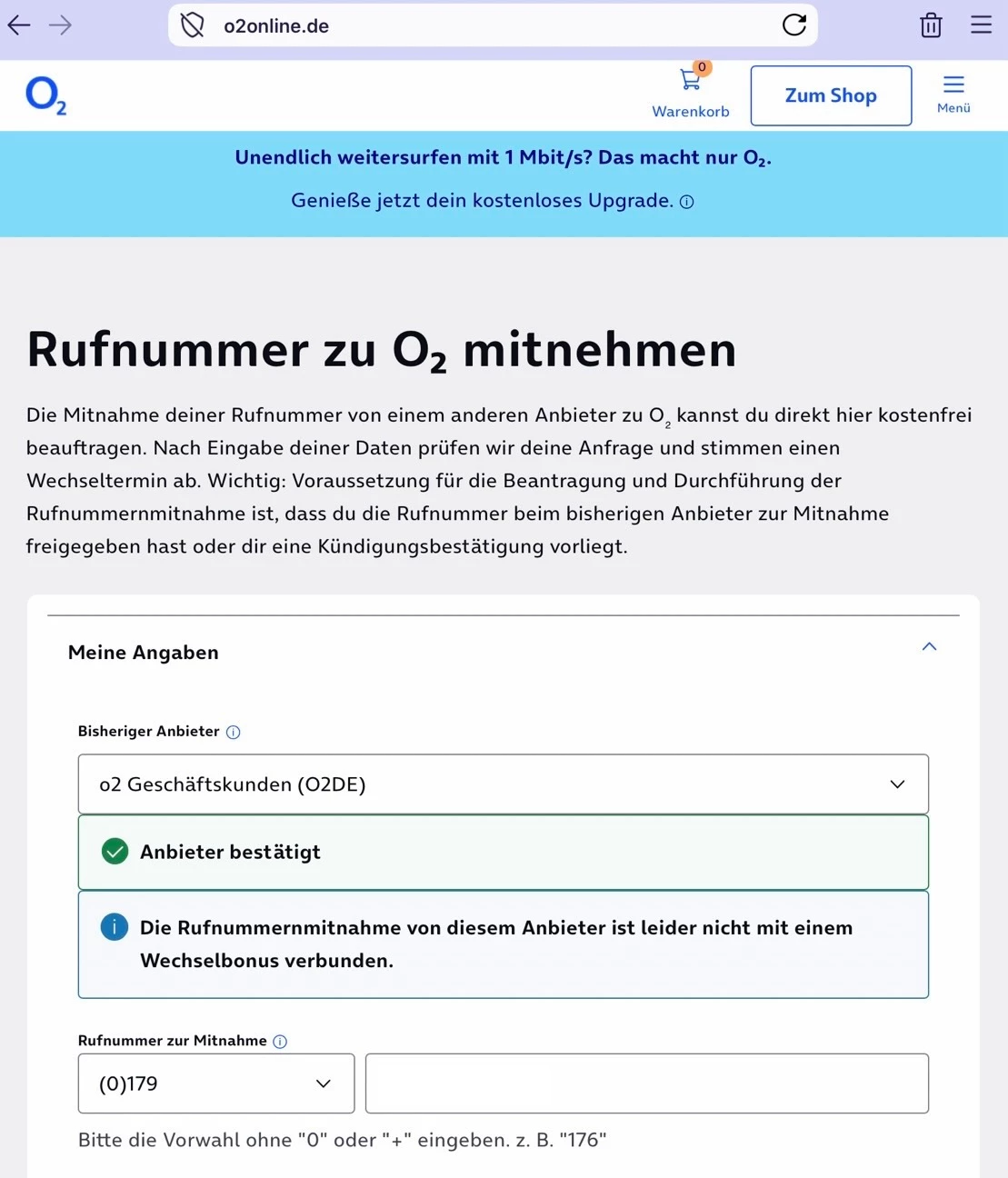Click the blue info icon in Wechselbonus notice

115,928
